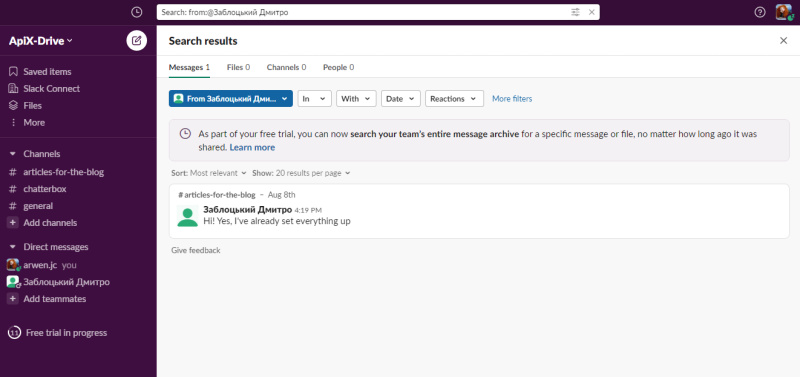
Task: Collapse the Channels section
Action: coord(13,154)
